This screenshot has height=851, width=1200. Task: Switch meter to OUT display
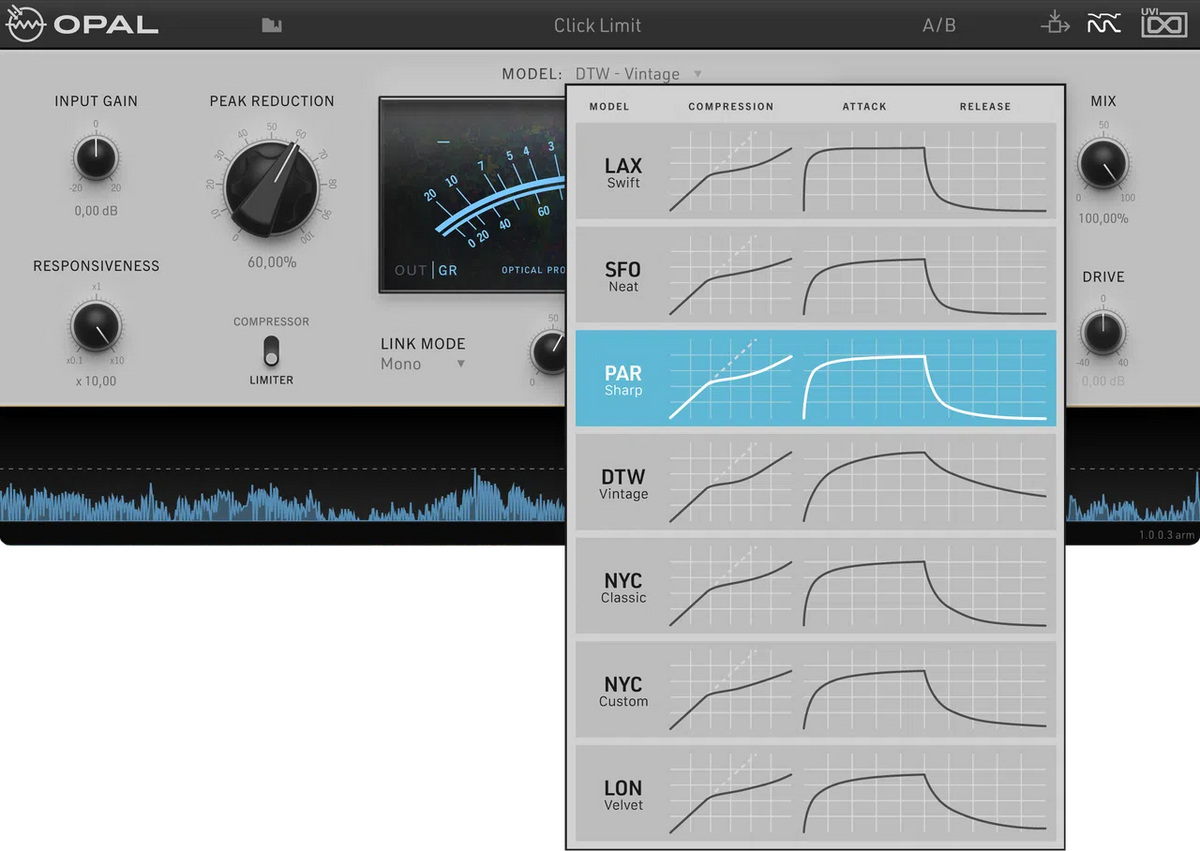click(x=410, y=271)
